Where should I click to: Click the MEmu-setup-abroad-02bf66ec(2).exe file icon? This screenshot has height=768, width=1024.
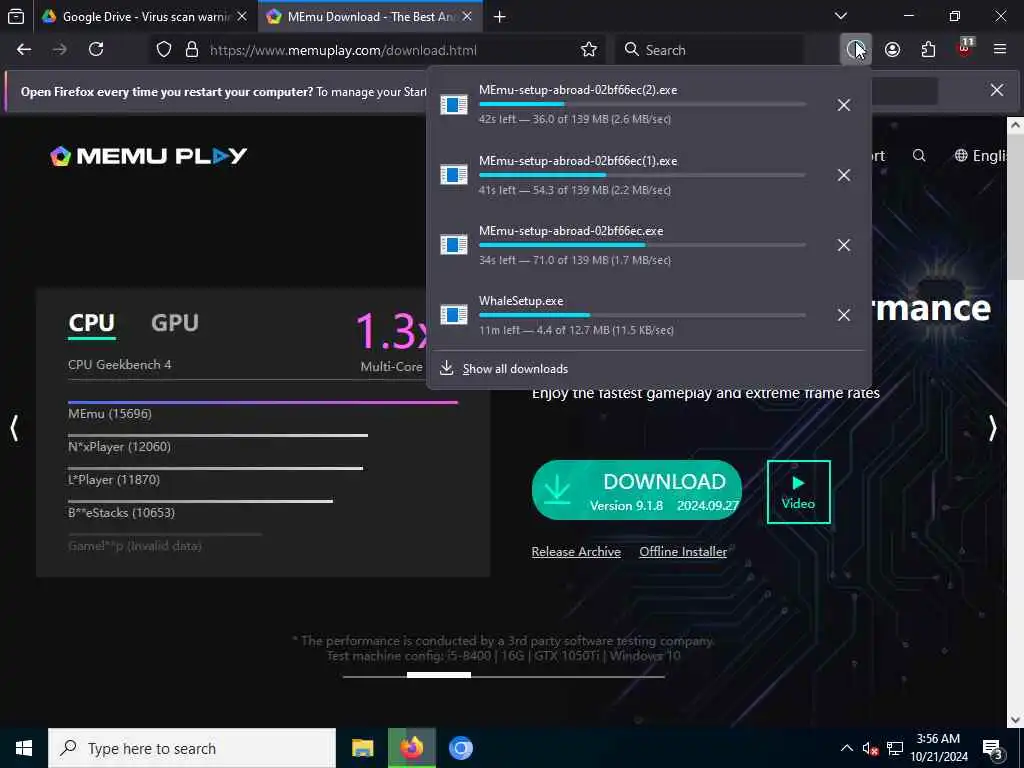(x=454, y=104)
